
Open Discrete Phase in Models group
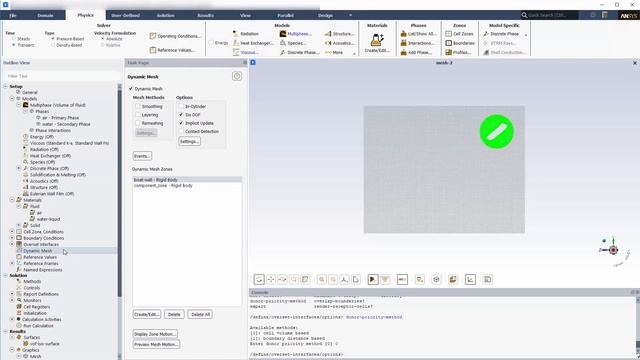(300, 52)
